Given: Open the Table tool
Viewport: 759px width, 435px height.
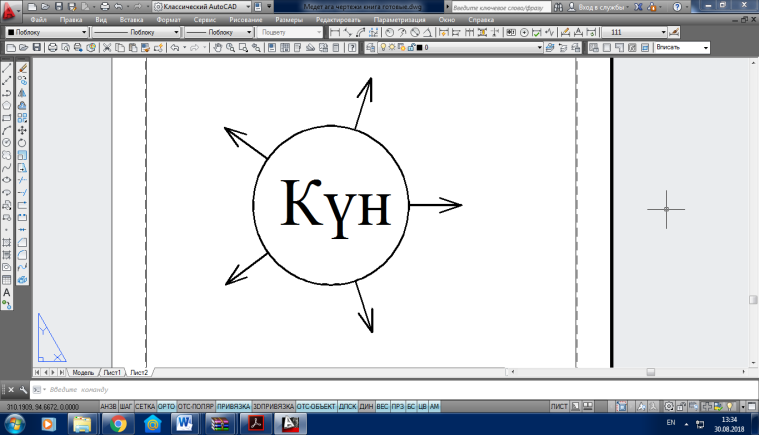Looking at the screenshot, I should pyautogui.click(x=7, y=280).
